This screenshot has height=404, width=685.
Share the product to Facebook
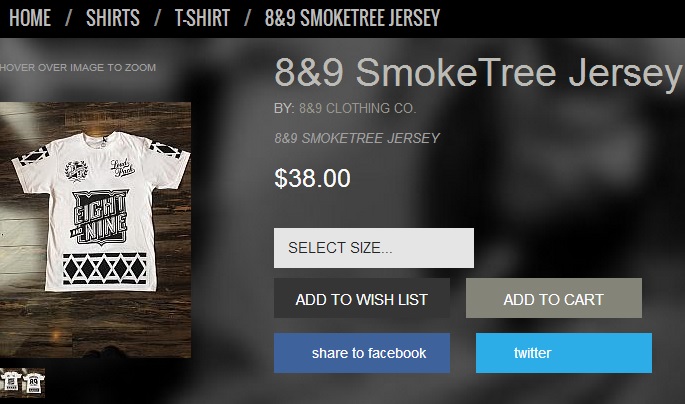coord(362,353)
